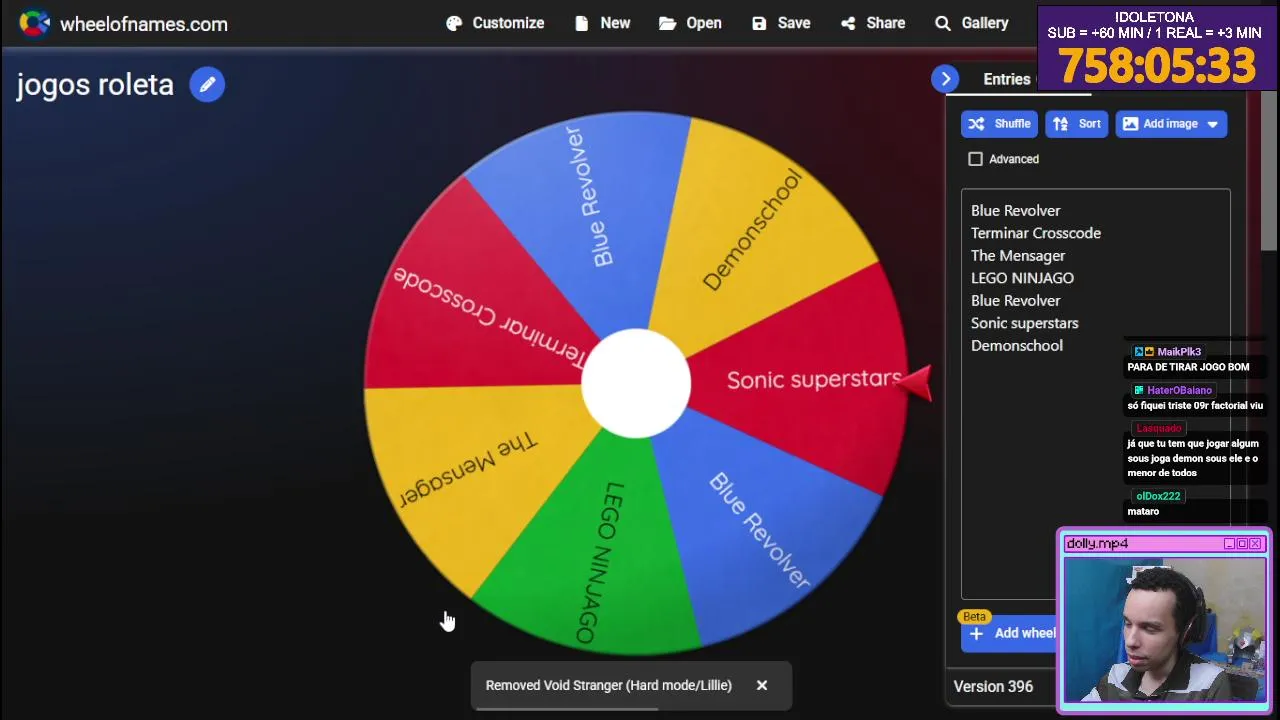Viewport: 1280px width, 720px height.
Task: Click the Share nodes icon
Action: 848,23
